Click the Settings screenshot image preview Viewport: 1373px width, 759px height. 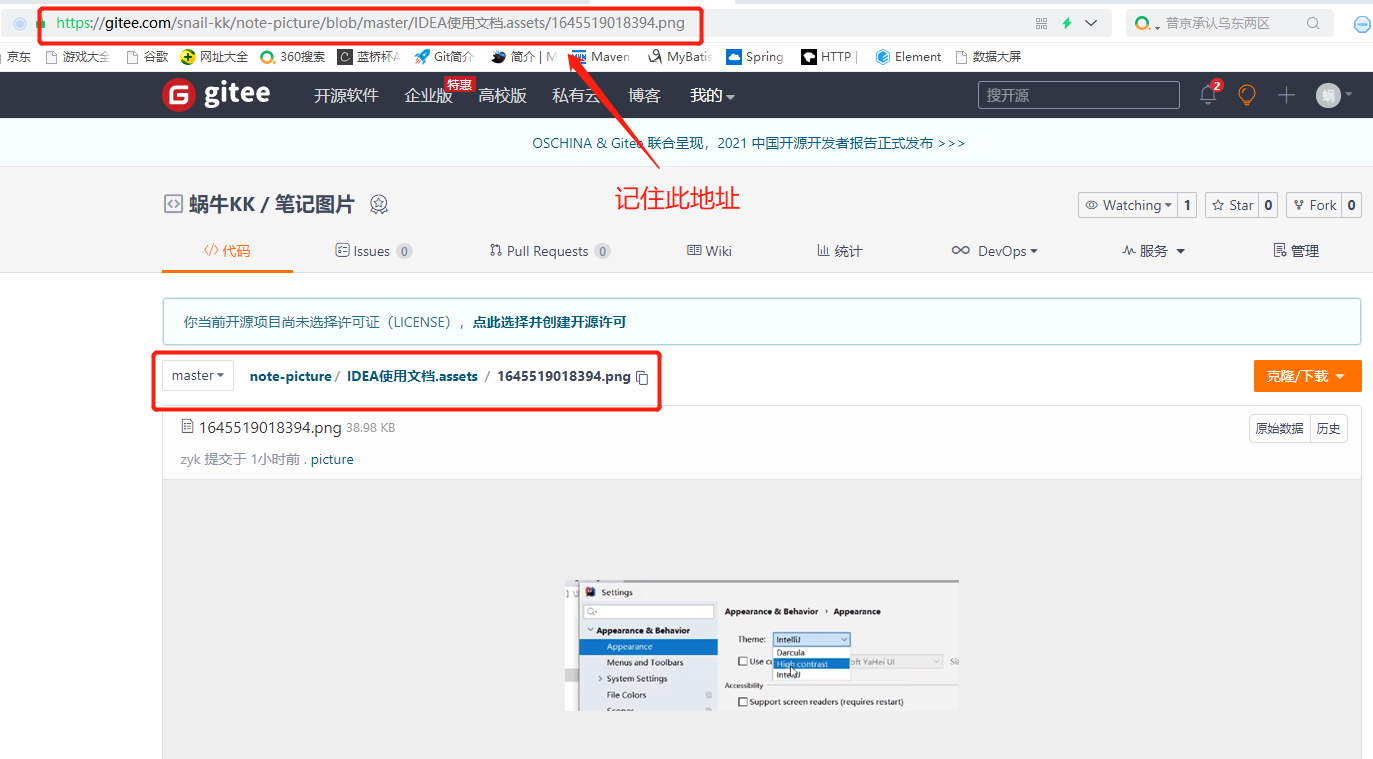(761, 645)
